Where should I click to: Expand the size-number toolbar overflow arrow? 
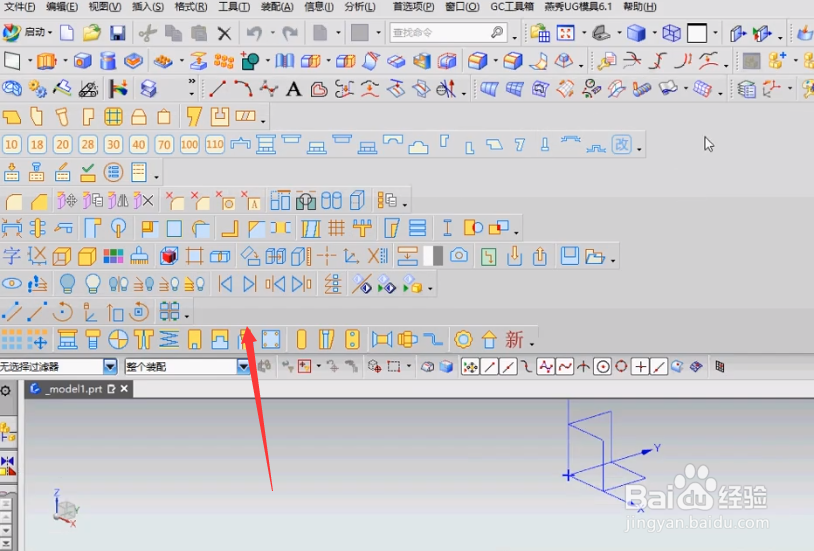639,150
